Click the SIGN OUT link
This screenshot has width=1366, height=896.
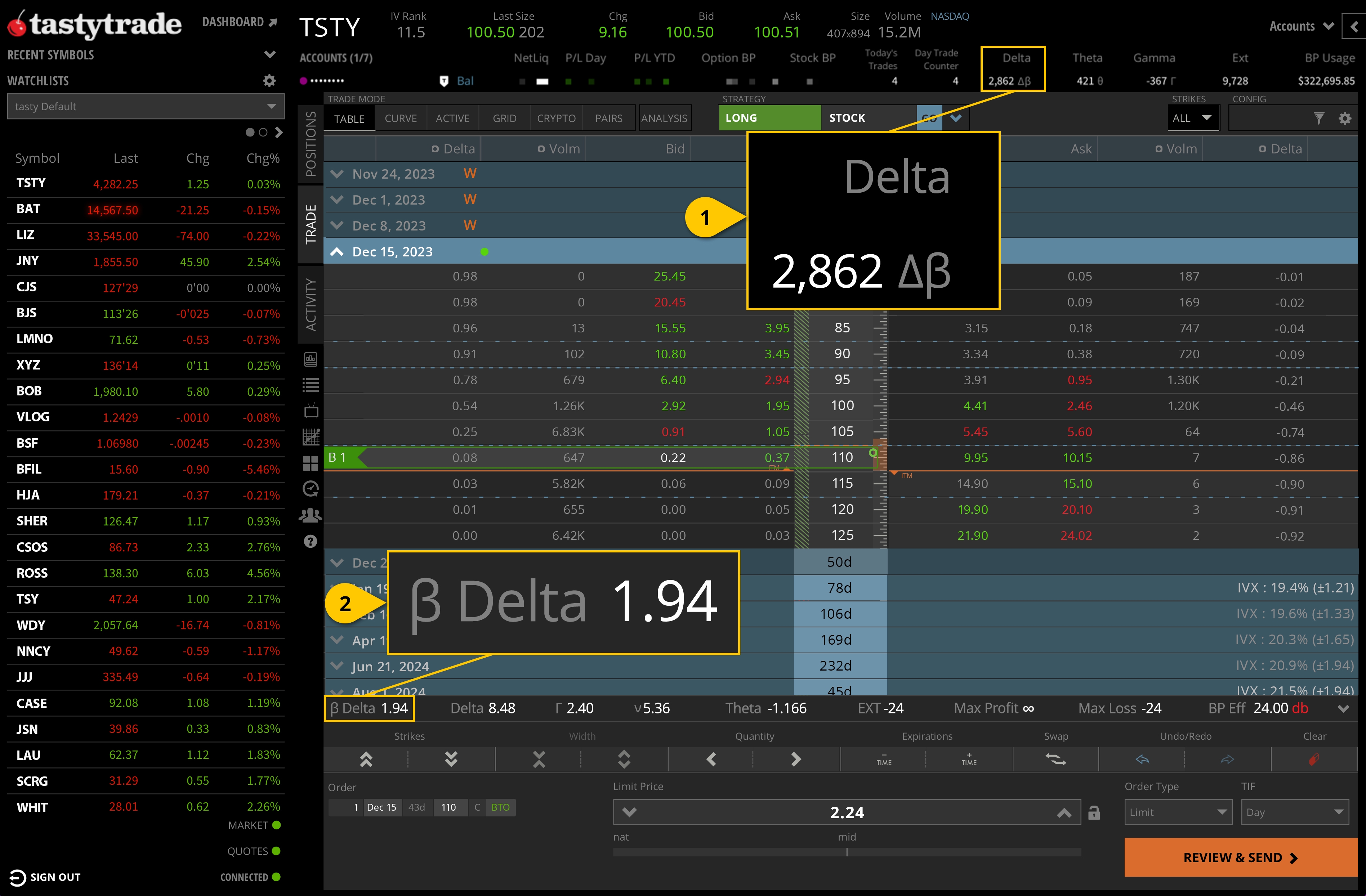(54, 877)
